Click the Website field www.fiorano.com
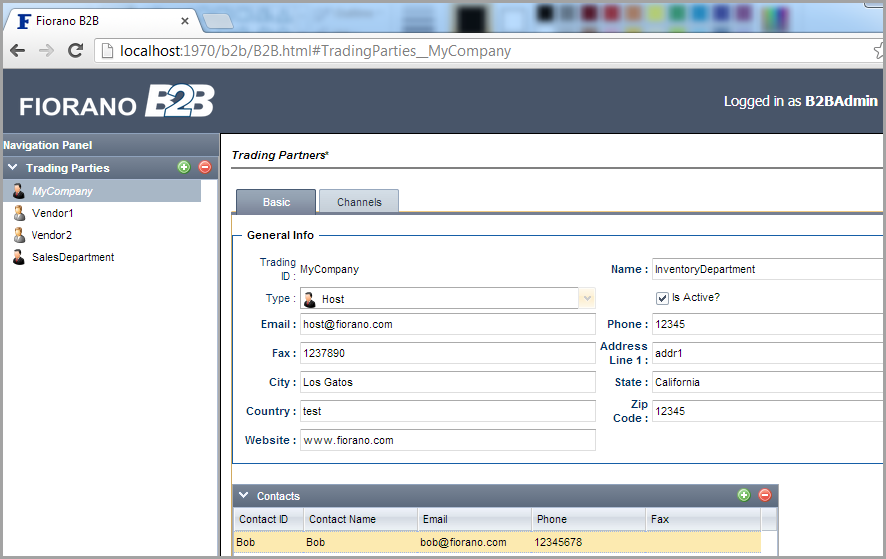This screenshot has width=886, height=559. [x=448, y=440]
